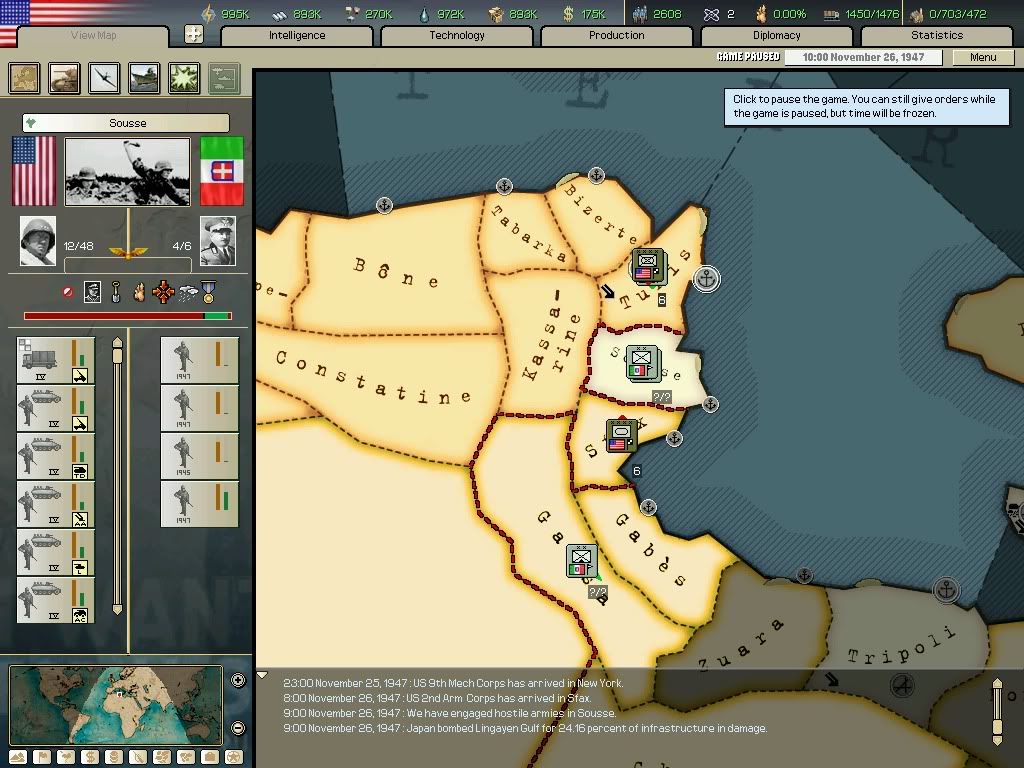The width and height of the screenshot is (1024, 768).
Task: Show land units with the tank icon
Action: coord(65,78)
